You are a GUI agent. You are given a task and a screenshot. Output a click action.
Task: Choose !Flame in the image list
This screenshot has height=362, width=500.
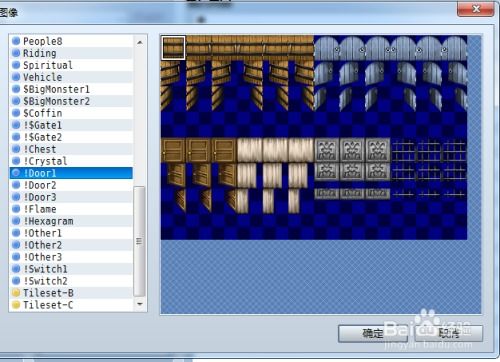71,209
